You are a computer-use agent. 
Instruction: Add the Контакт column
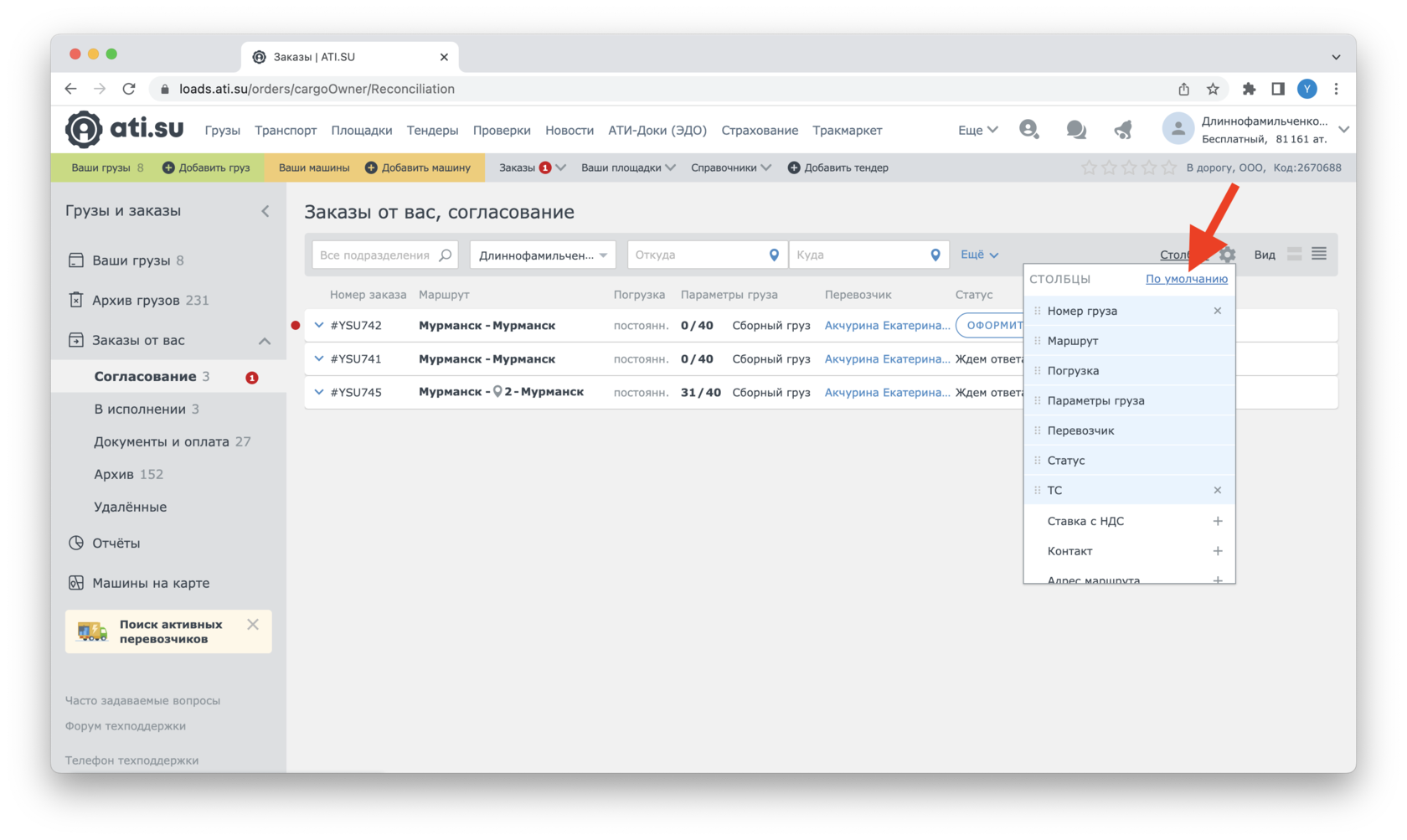[x=1218, y=551]
